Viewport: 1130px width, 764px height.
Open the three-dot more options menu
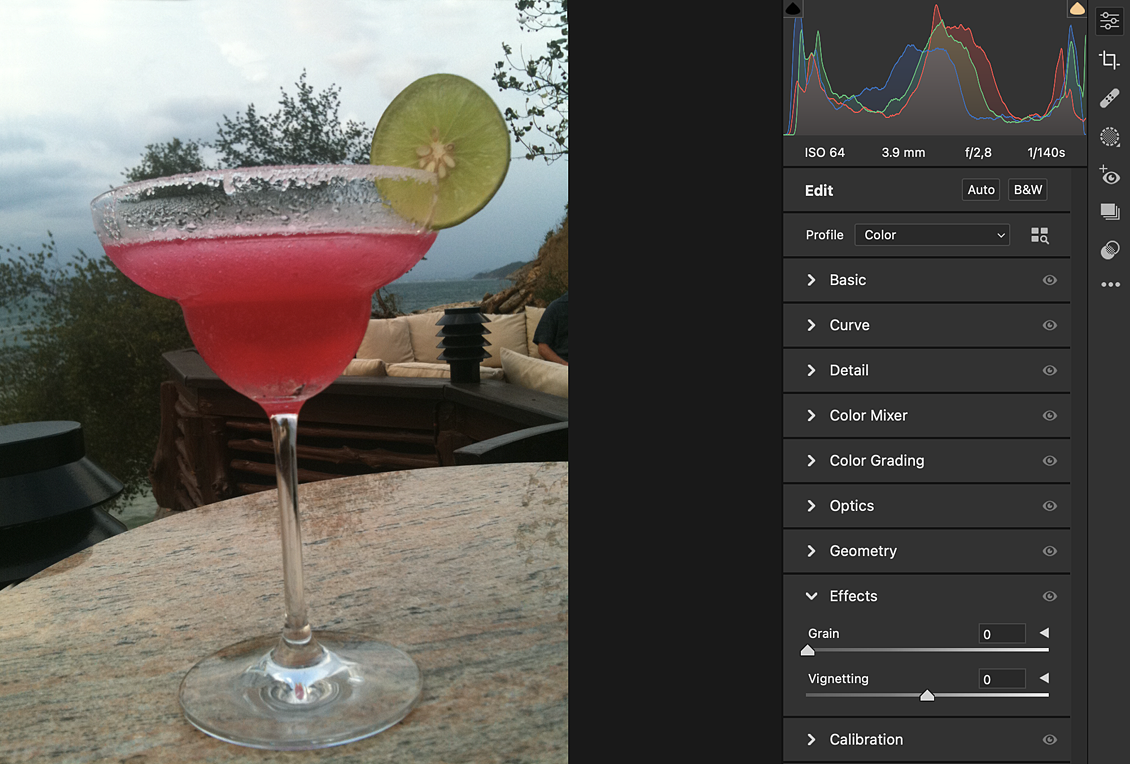[x=1111, y=285]
